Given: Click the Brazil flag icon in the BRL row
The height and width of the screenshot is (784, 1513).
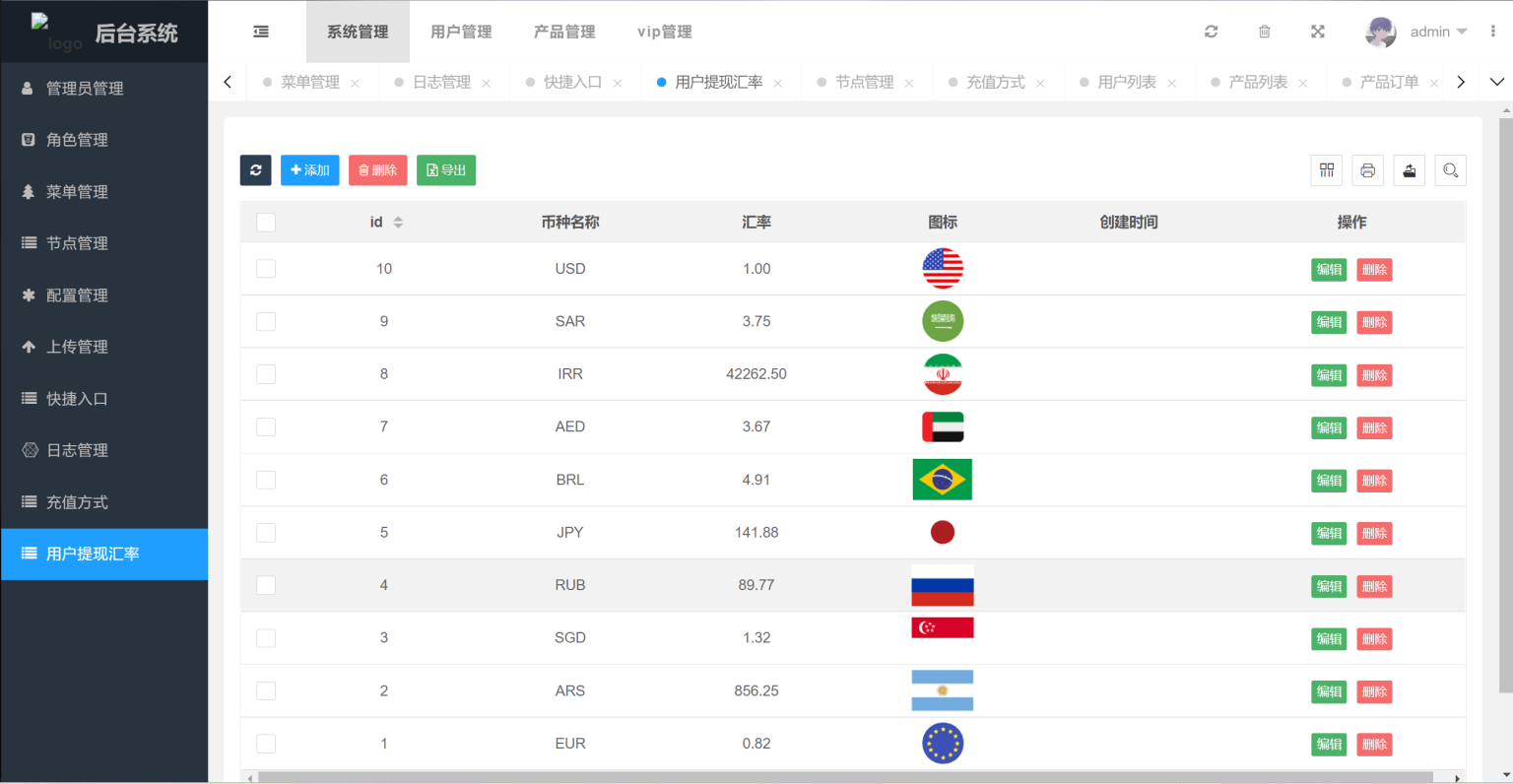Looking at the screenshot, I should (943, 480).
